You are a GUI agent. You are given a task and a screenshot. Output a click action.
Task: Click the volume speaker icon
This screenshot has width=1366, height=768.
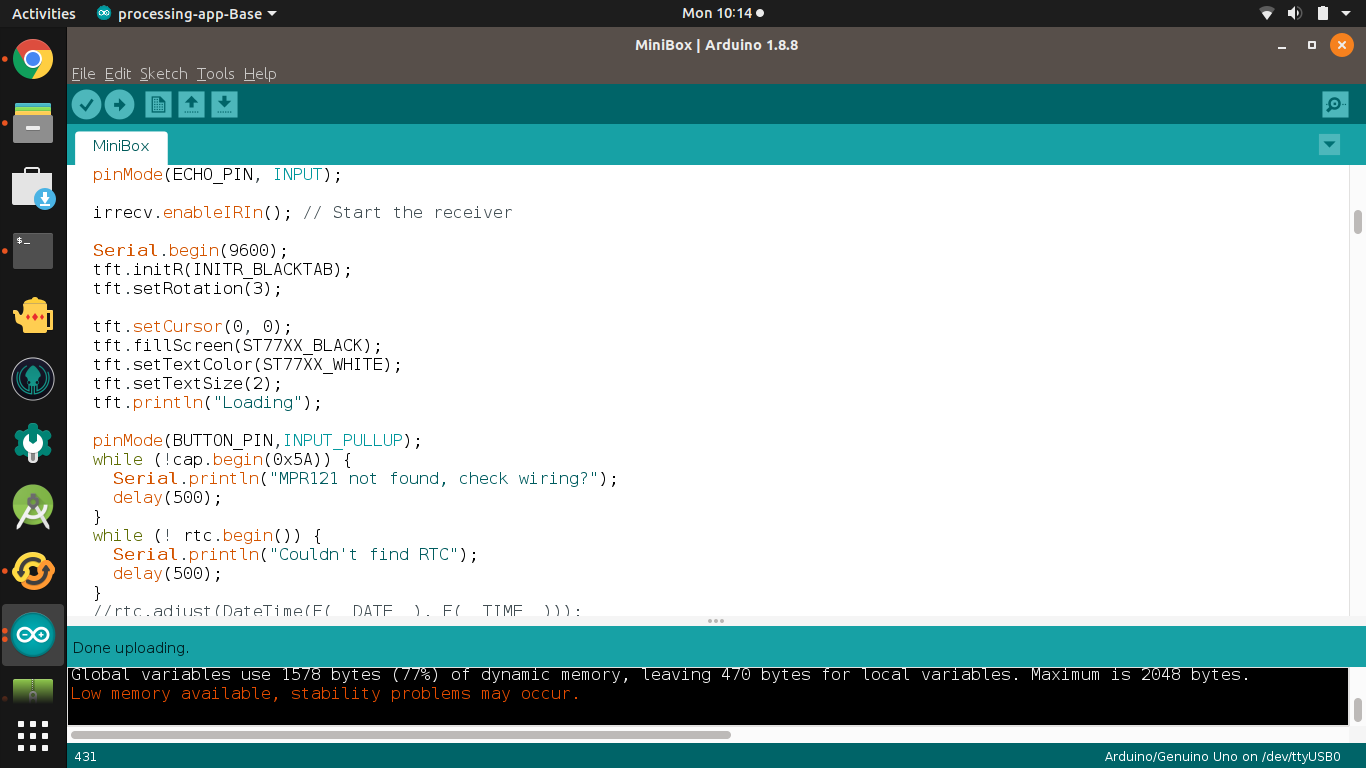(1294, 13)
